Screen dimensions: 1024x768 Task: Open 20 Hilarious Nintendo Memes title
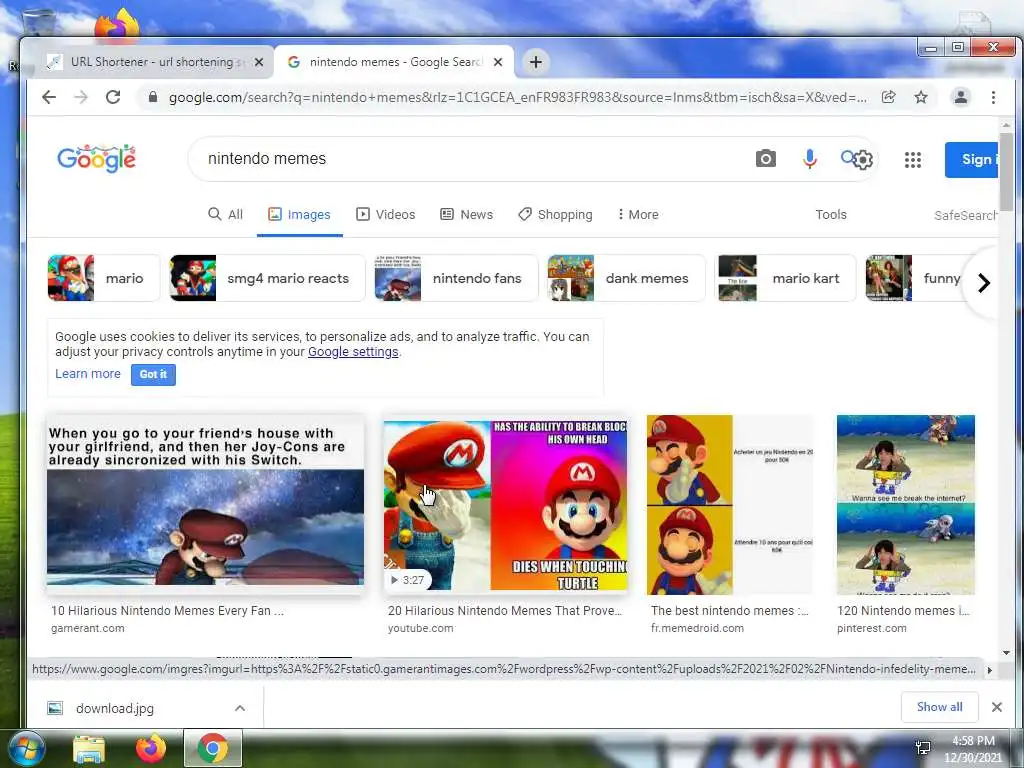505,611
